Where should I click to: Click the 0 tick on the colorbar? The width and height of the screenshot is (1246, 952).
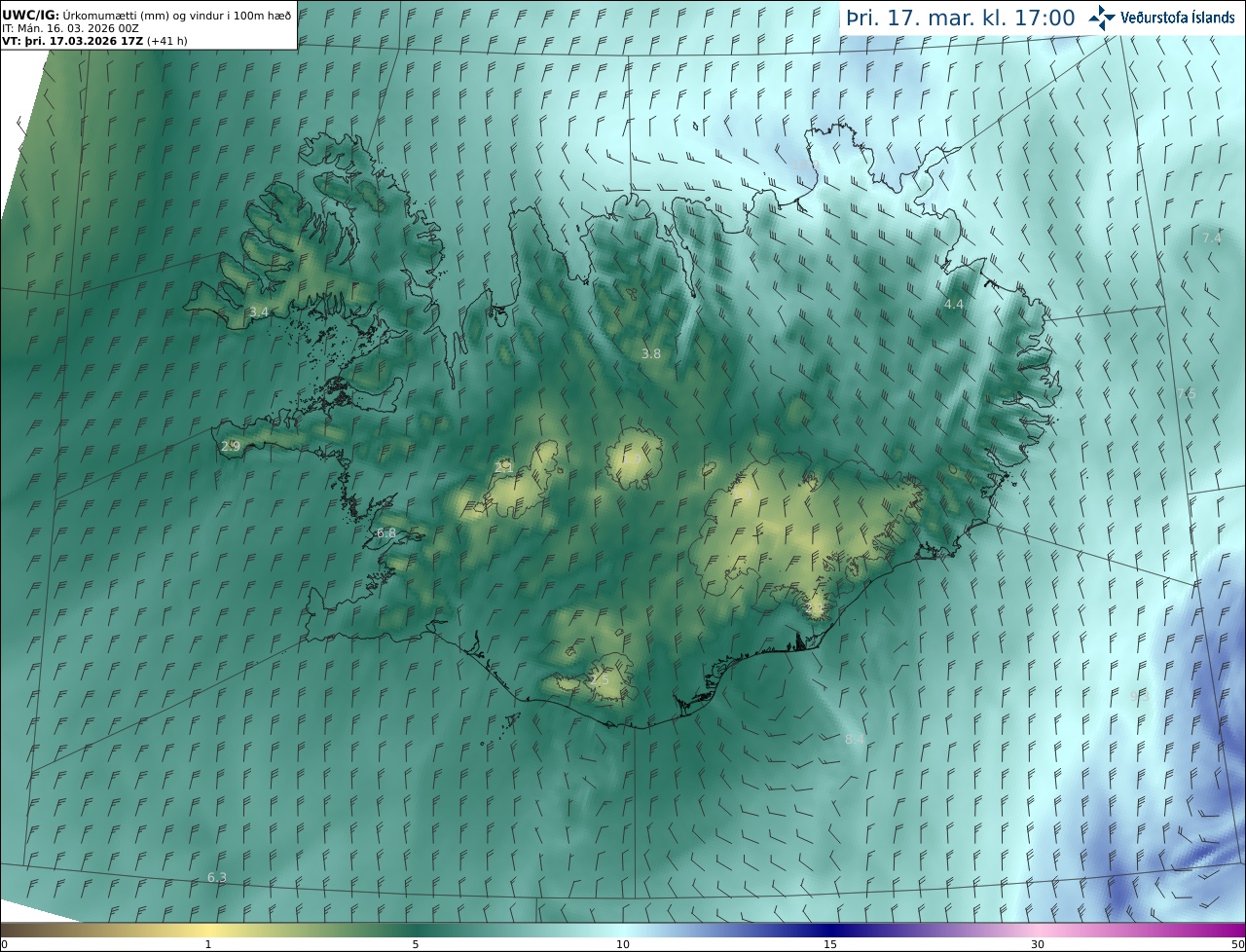[x=4, y=944]
